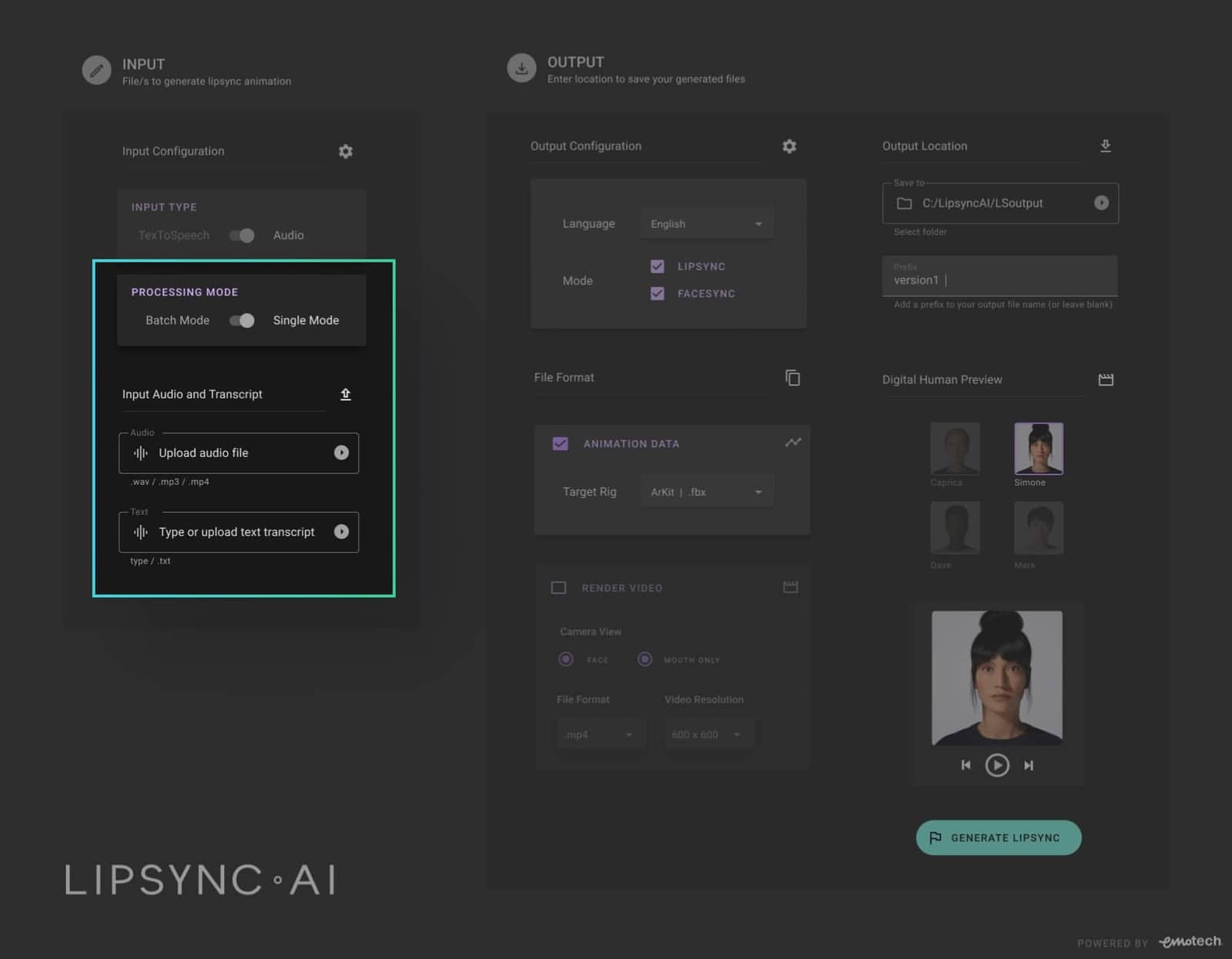The height and width of the screenshot is (959, 1232).
Task: Open the Input Configuration settings gear
Action: pyautogui.click(x=345, y=151)
